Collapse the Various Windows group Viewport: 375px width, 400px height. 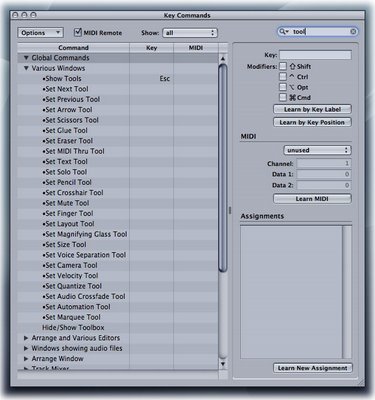click(26, 68)
